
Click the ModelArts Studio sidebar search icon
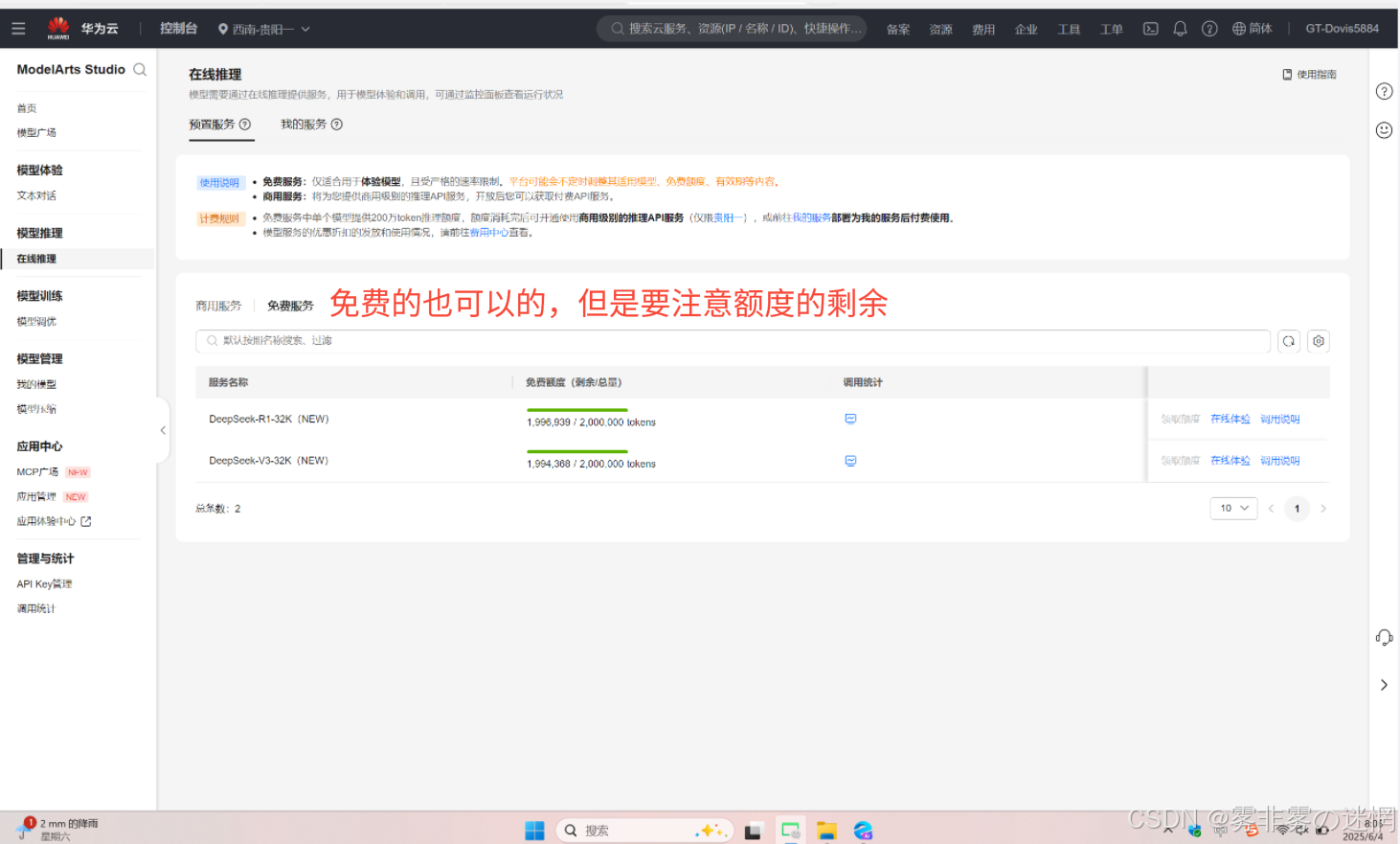(x=140, y=70)
